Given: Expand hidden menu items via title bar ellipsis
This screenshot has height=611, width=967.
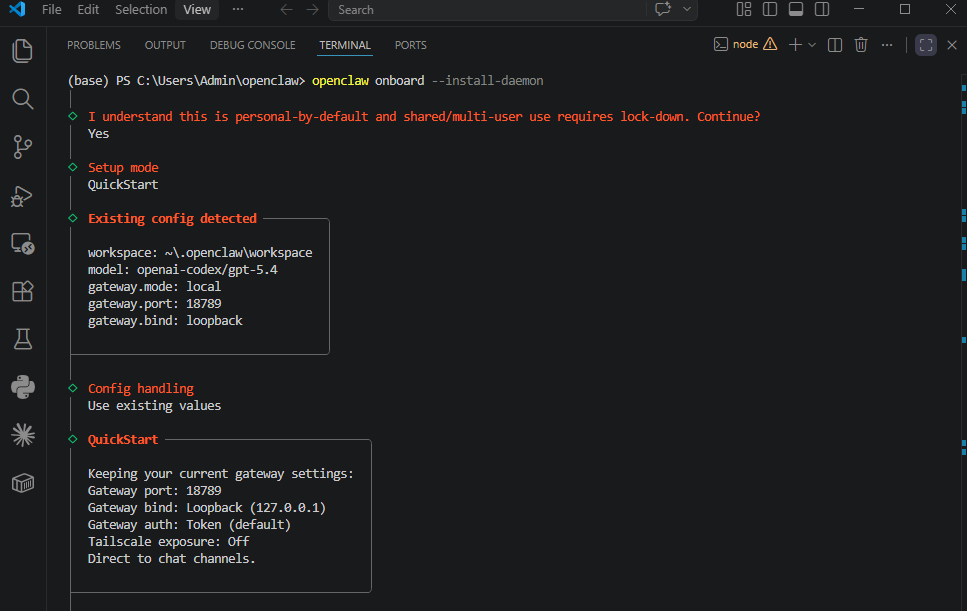Looking at the screenshot, I should click(x=237, y=9).
